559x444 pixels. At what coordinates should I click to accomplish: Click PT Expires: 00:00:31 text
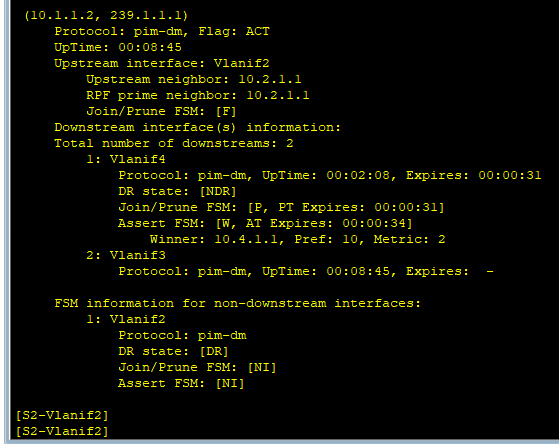click(x=361, y=207)
